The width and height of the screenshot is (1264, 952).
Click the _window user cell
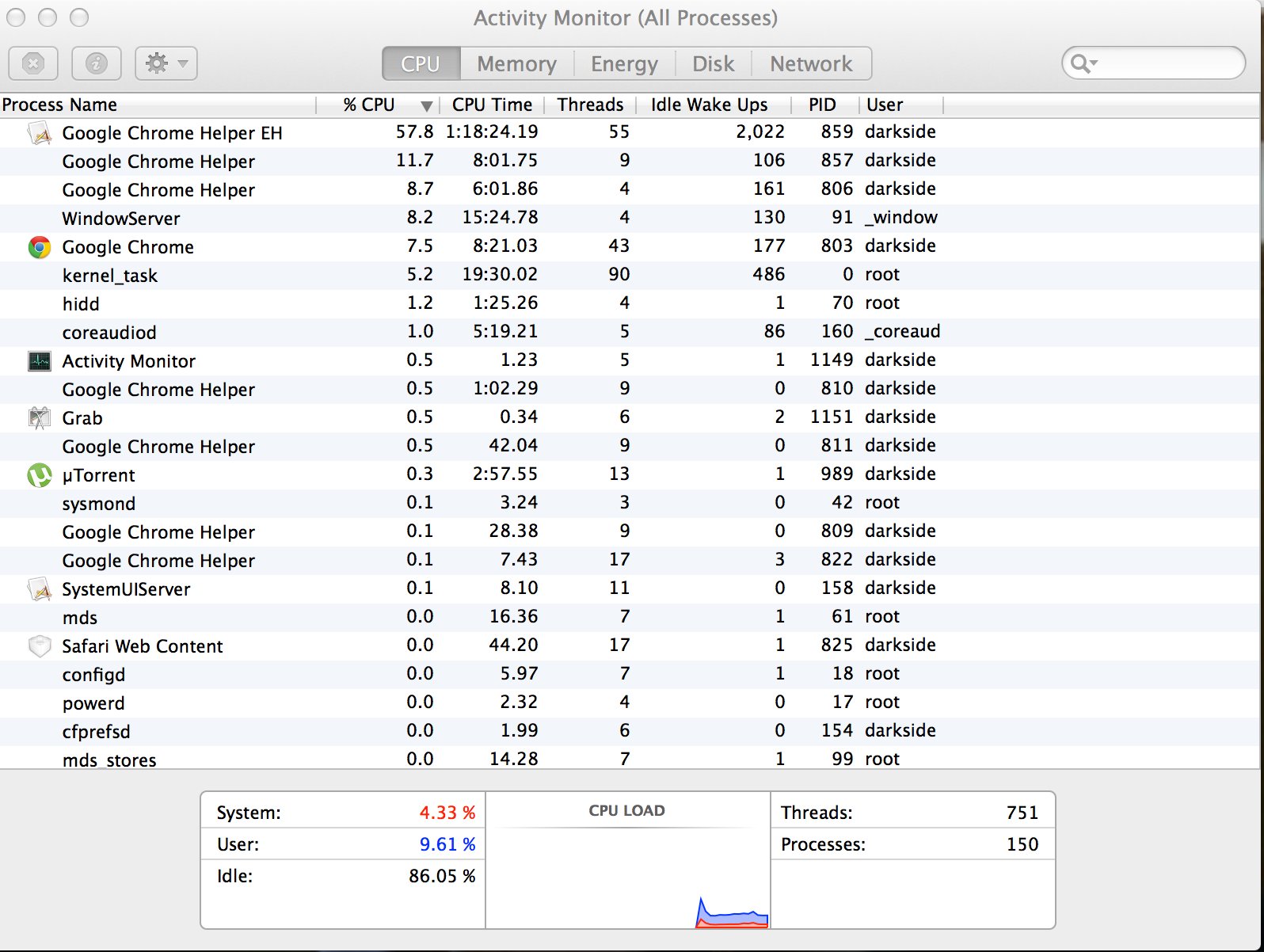(x=901, y=217)
